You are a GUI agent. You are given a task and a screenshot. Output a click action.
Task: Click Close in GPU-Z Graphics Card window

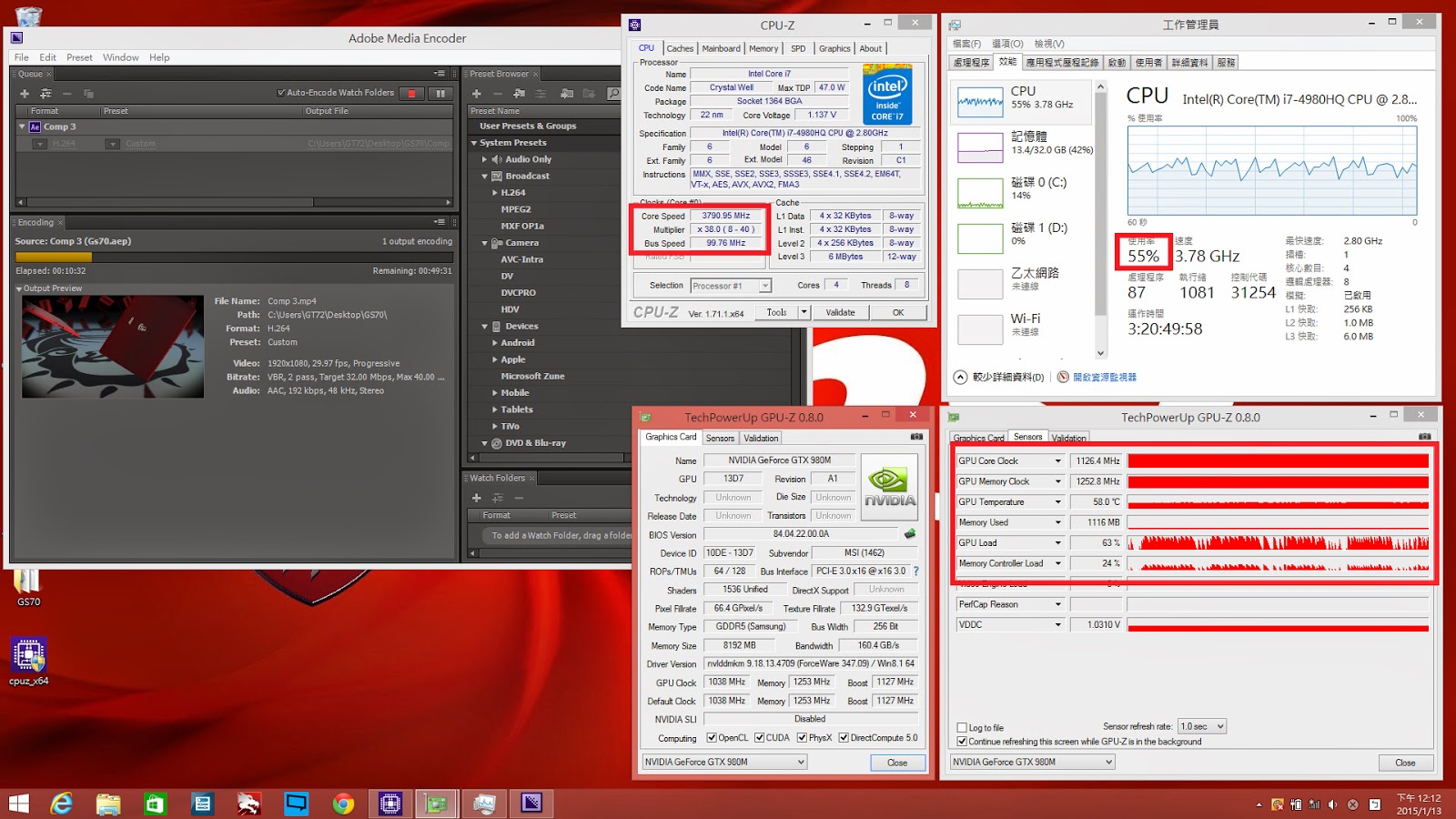(x=897, y=763)
